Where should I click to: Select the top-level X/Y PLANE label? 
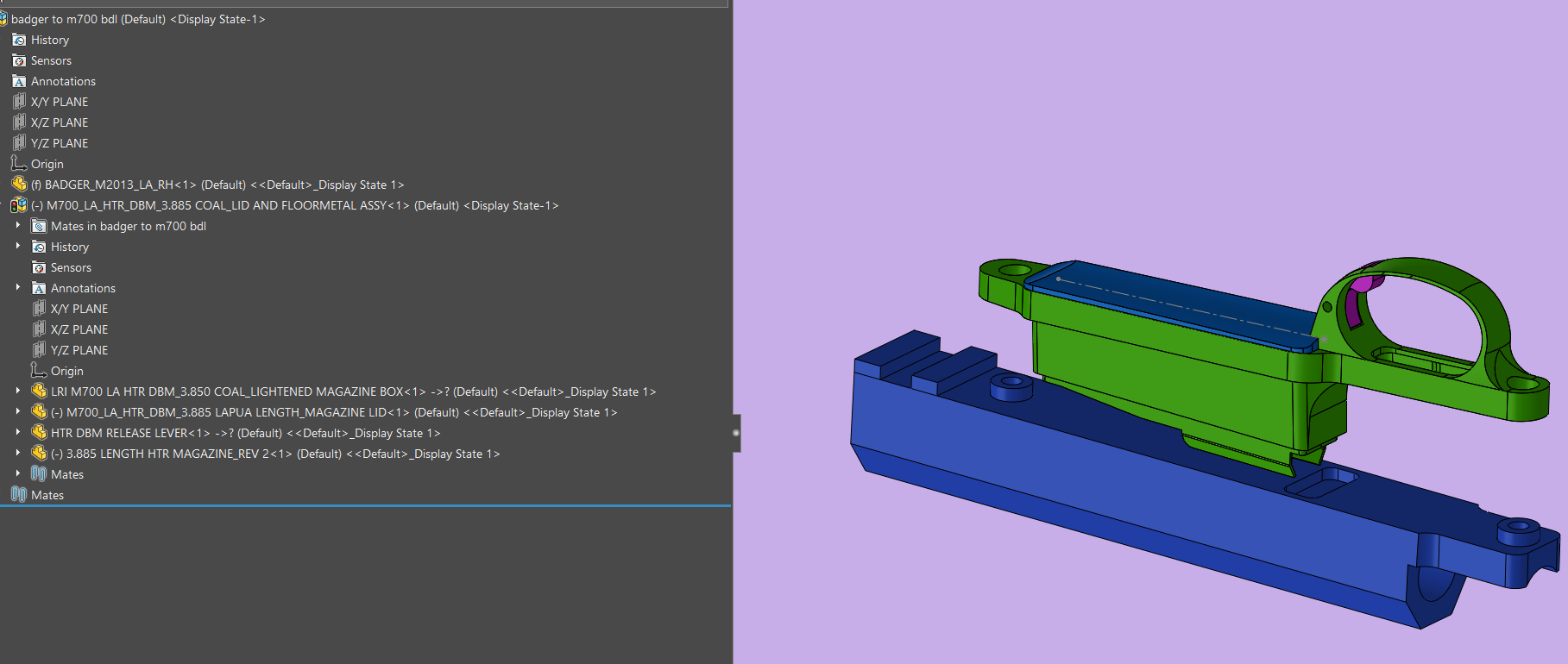pos(60,102)
